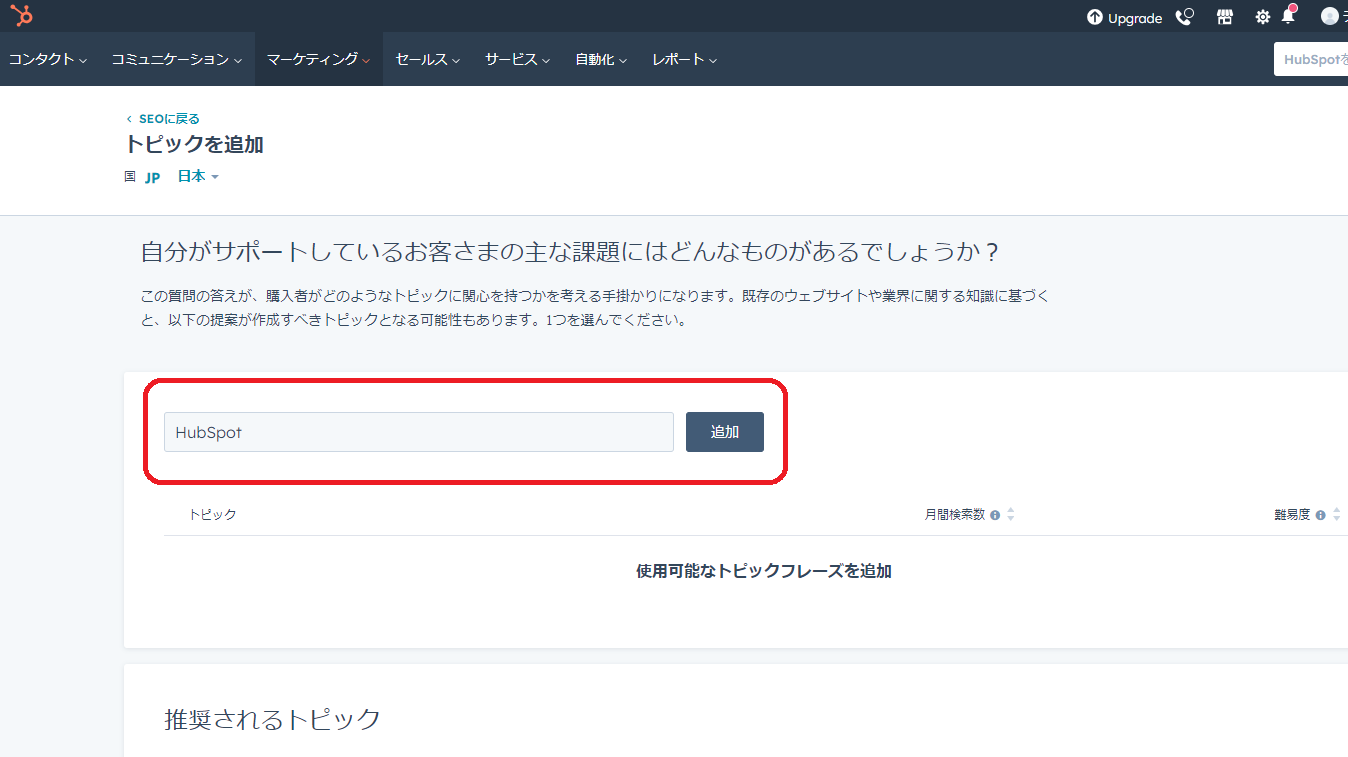Sort by 月間検索数 arrows
This screenshot has height=757, width=1348.
tap(1011, 514)
